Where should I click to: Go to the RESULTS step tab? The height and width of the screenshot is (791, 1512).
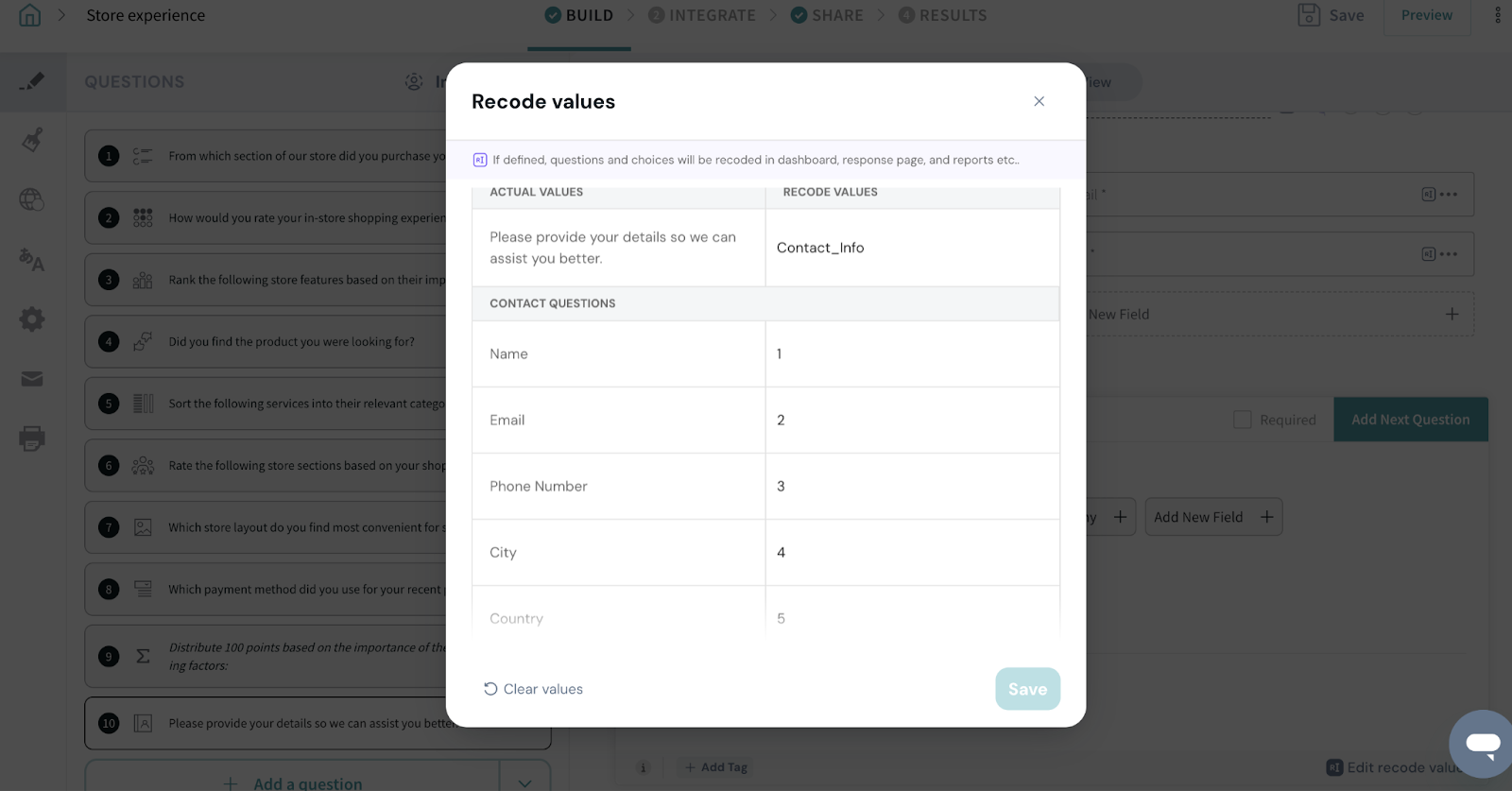942,15
